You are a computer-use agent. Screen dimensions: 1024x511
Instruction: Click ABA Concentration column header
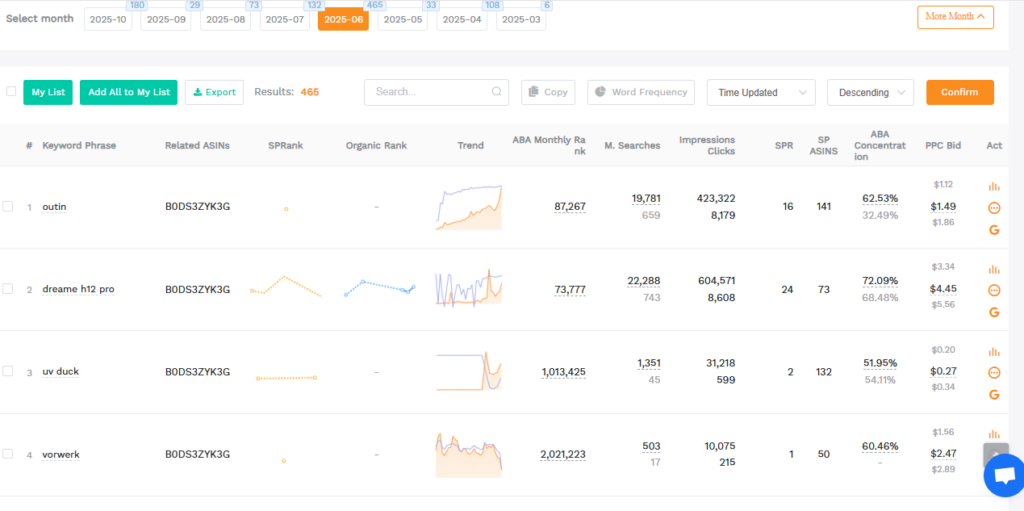click(x=880, y=145)
